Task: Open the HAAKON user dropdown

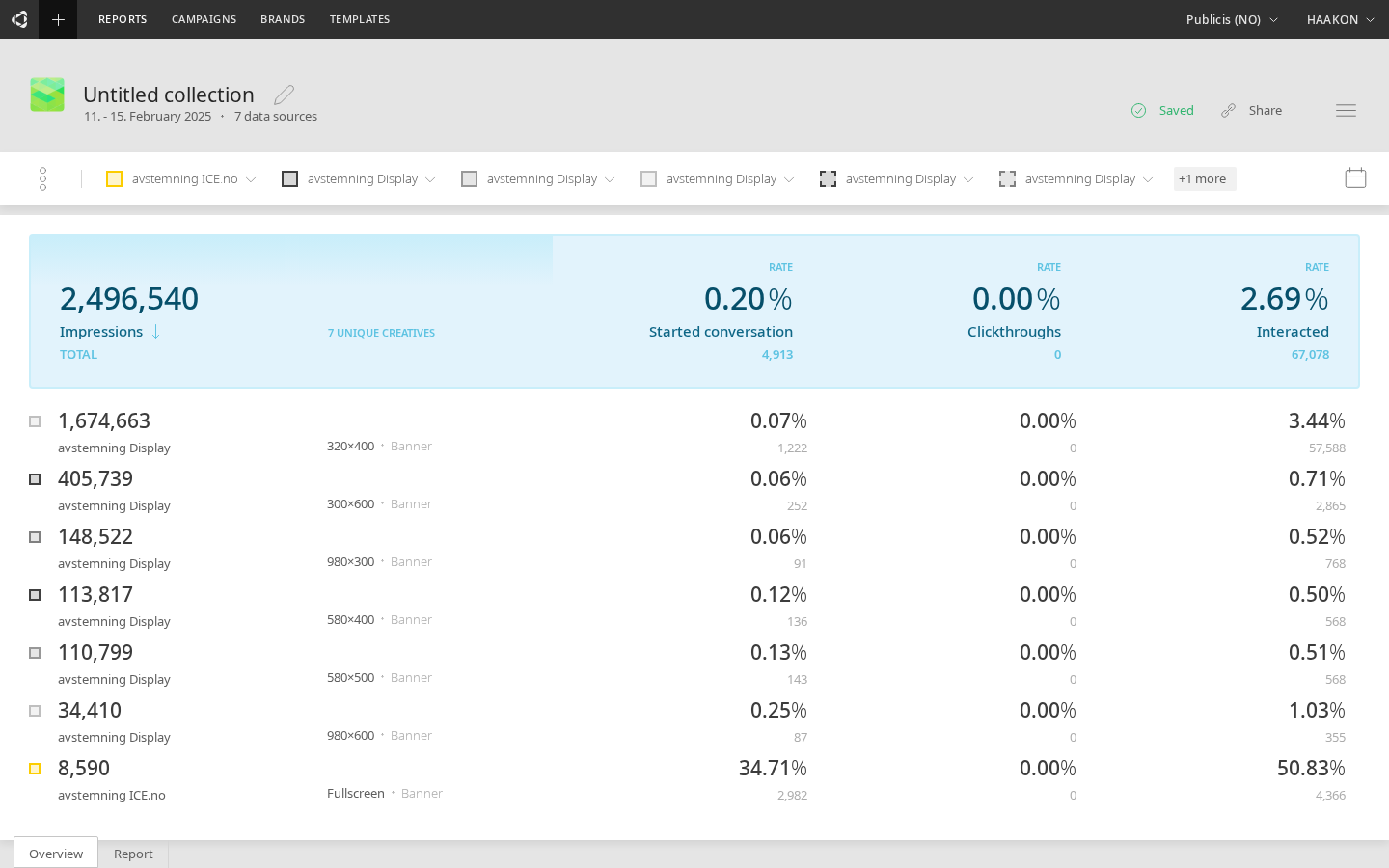Action: pos(1341,19)
